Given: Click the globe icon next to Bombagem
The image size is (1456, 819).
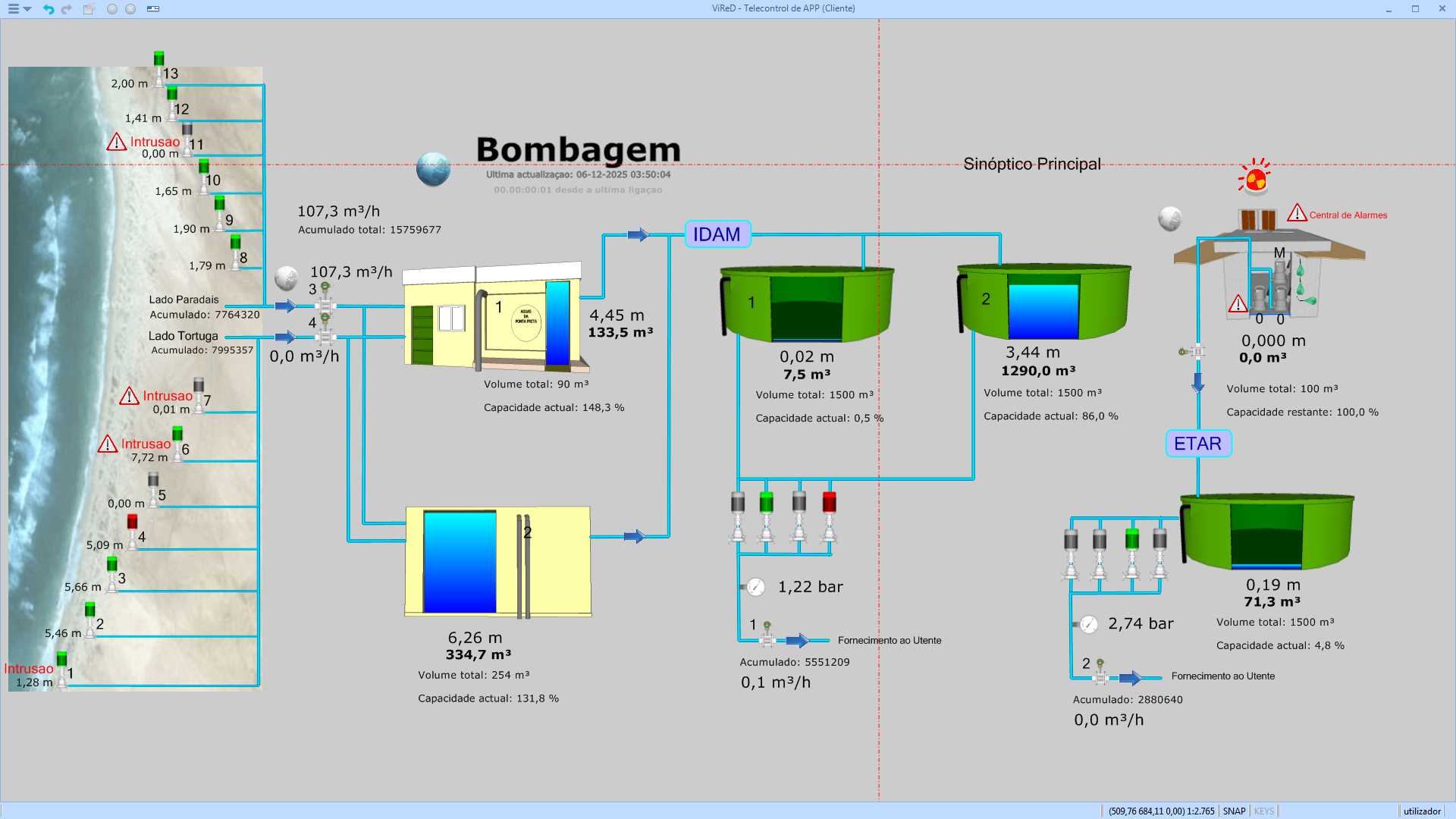Looking at the screenshot, I should pos(433,169).
